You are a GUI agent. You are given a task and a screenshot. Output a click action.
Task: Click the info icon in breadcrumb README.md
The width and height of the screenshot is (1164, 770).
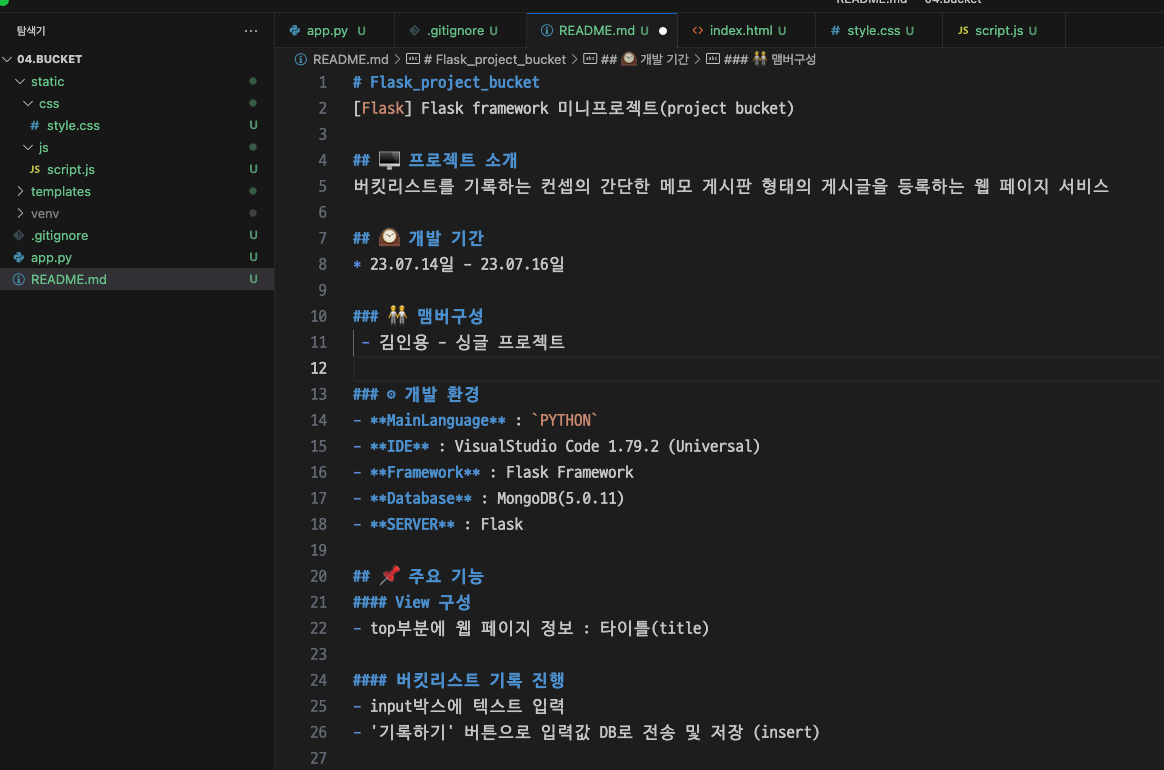(x=301, y=59)
